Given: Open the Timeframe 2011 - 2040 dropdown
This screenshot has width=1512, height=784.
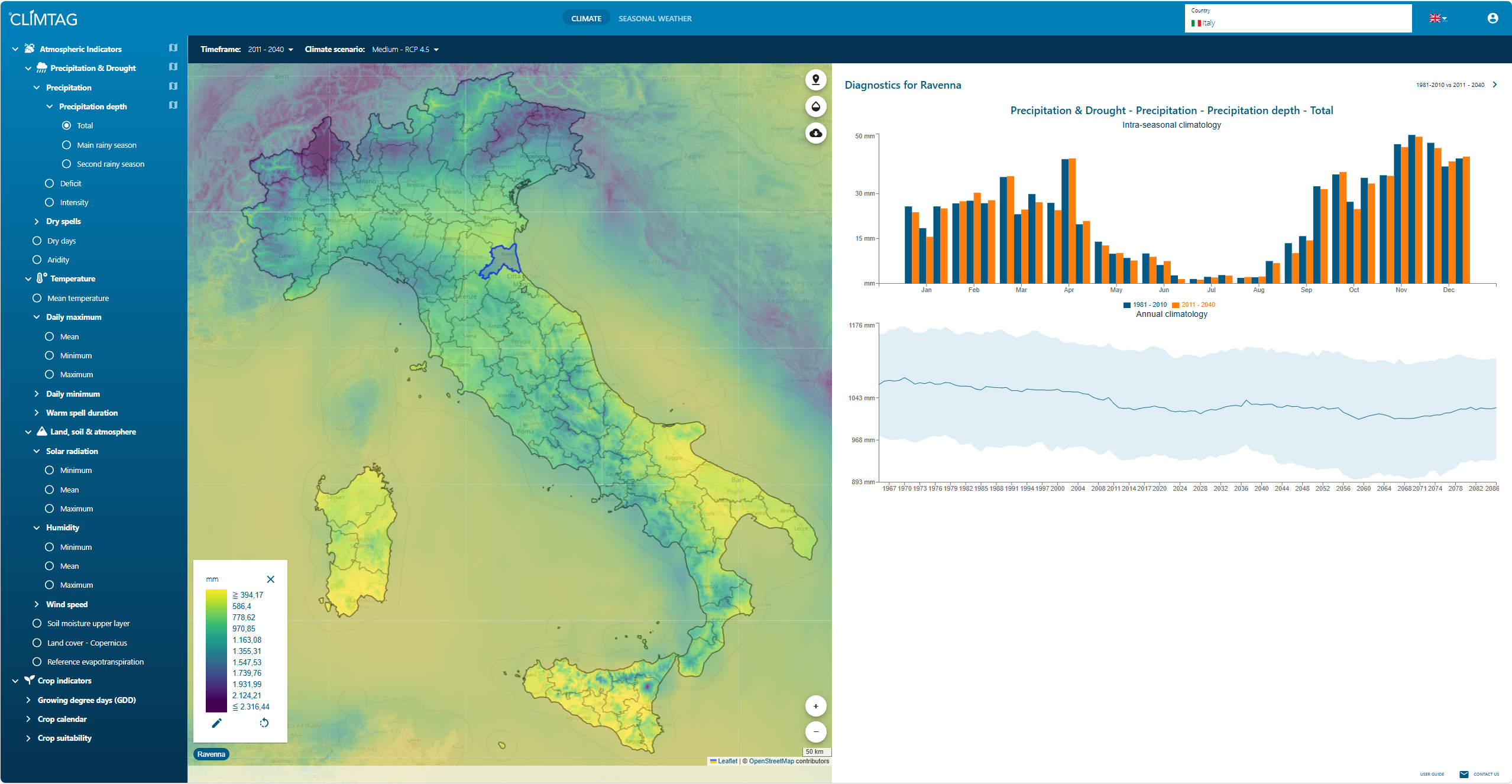Looking at the screenshot, I should (270, 50).
